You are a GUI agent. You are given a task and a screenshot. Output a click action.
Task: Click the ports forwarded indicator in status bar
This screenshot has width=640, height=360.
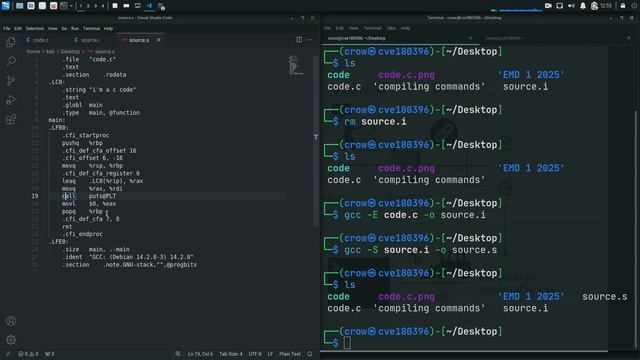point(49,354)
